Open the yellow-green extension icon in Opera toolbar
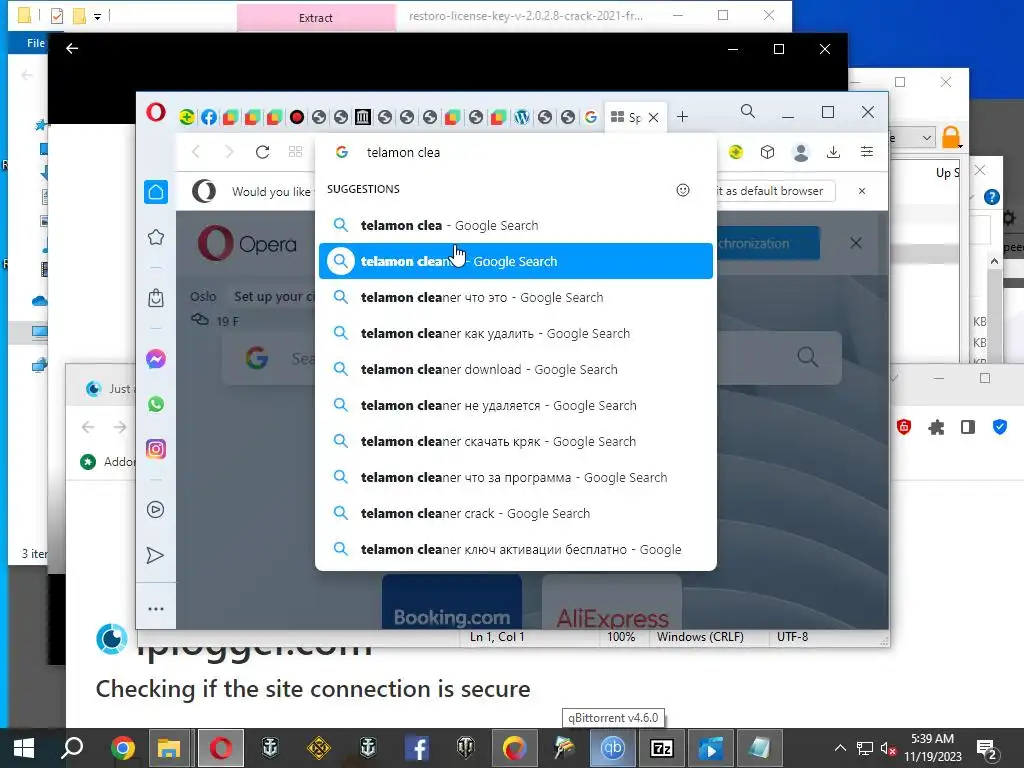The width and height of the screenshot is (1024, 768). click(736, 152)
